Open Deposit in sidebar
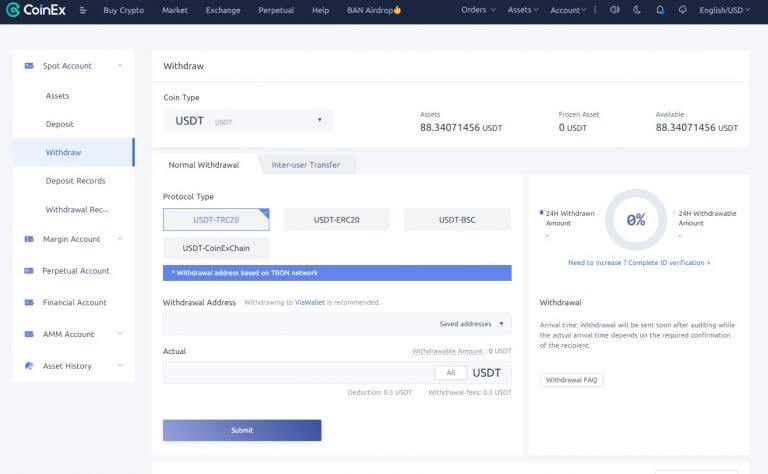Screen dimensions: 768x474 (59, 124)
